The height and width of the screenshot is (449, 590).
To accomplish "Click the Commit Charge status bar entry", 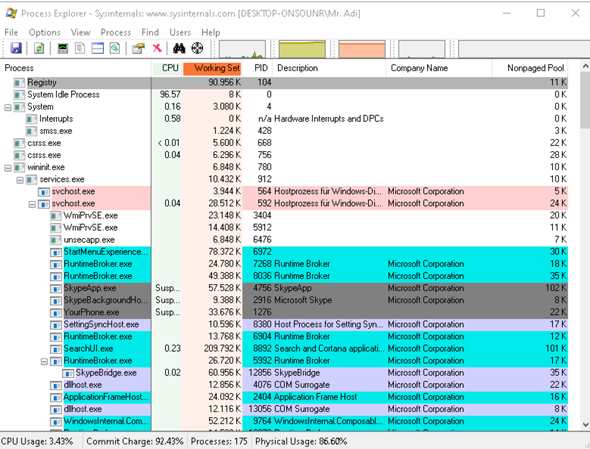I will 135,441.
